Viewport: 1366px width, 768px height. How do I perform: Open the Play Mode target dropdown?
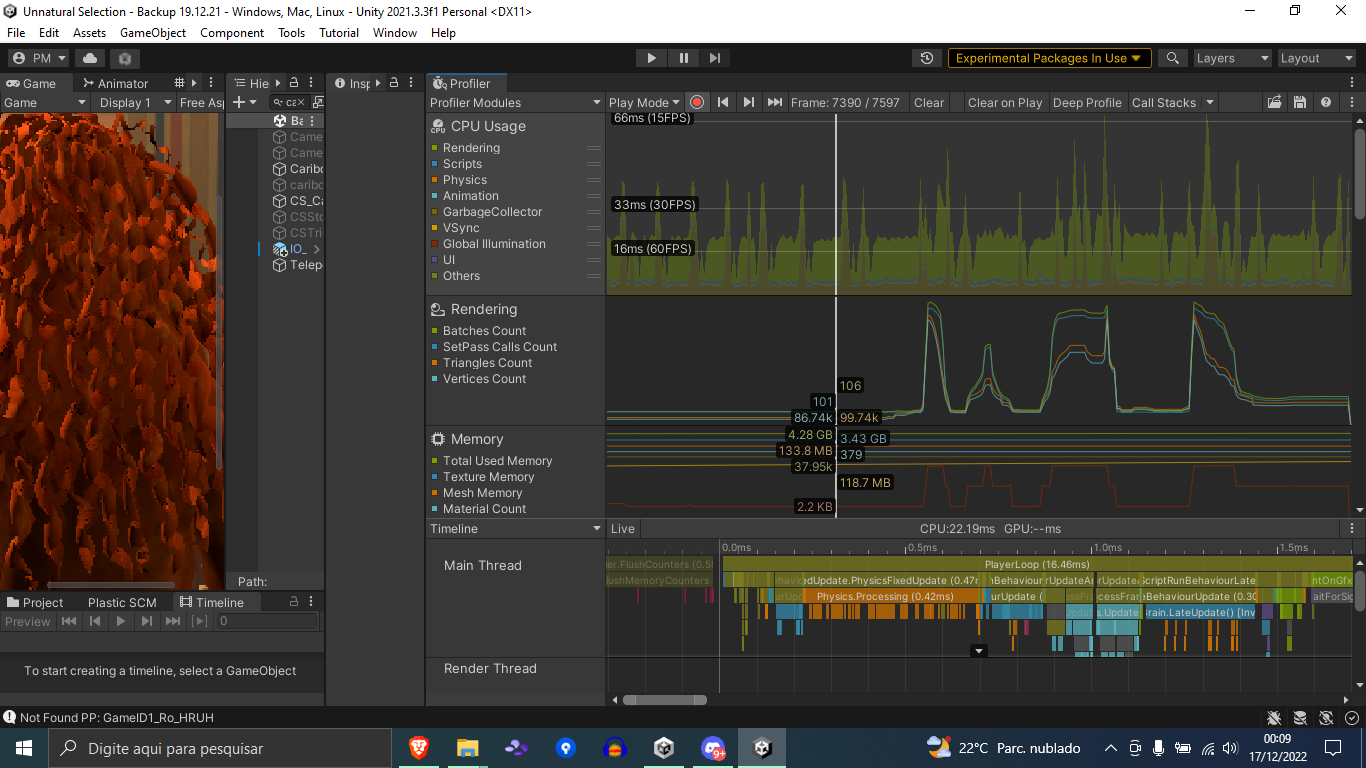(x=643, y=102)
